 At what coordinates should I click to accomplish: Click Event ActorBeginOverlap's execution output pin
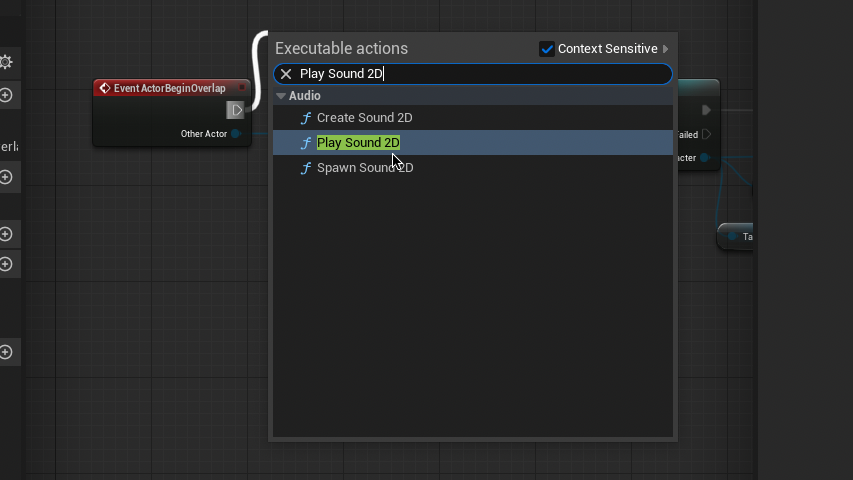click(236, 110)
